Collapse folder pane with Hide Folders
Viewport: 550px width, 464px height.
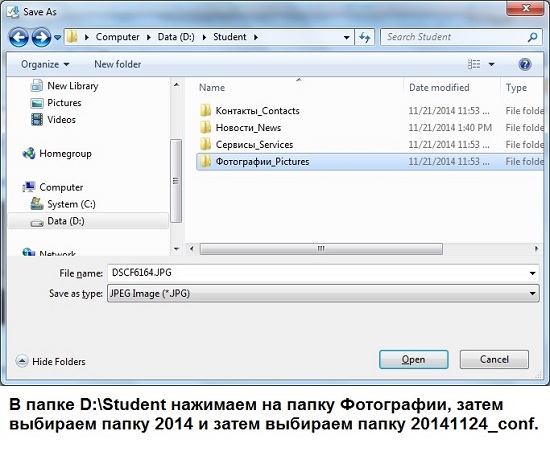click(x=51, y=361)
